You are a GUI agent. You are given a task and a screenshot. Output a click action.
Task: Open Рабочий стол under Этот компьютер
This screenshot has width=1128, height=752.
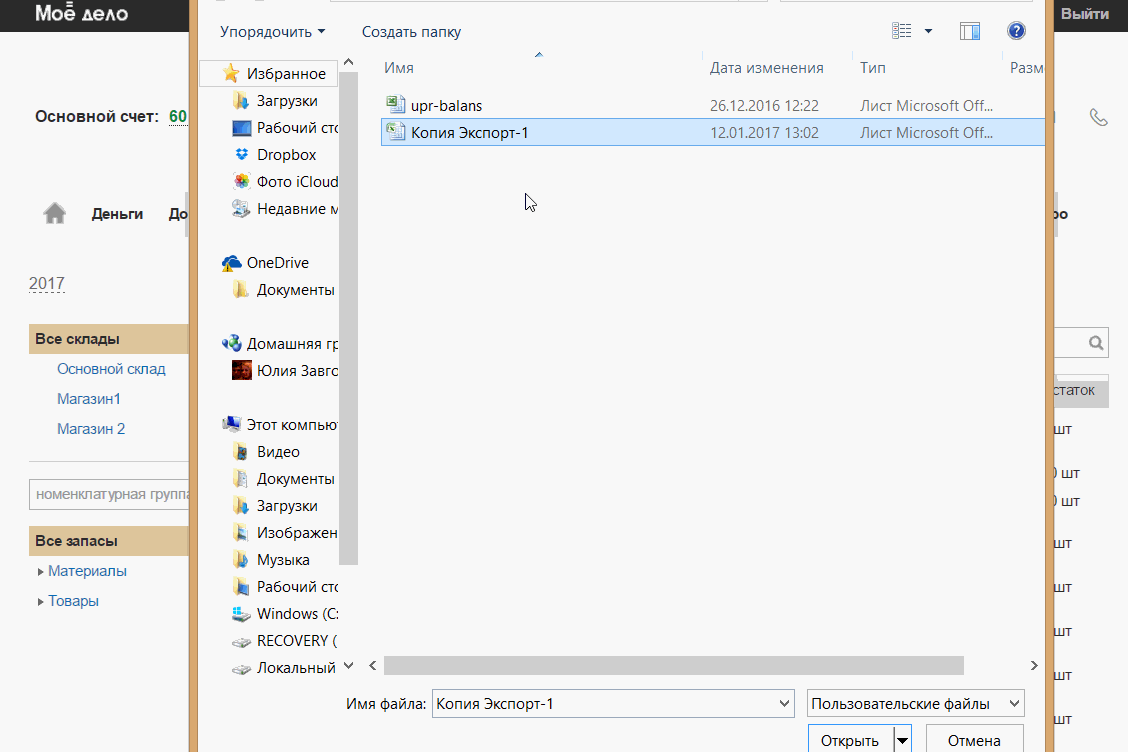coord(285,586)
